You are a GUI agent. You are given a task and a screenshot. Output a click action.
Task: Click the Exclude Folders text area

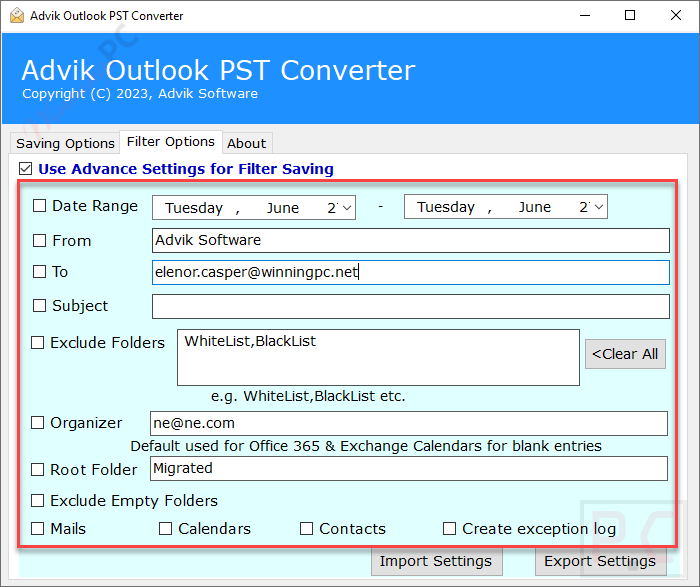[378, 358]
